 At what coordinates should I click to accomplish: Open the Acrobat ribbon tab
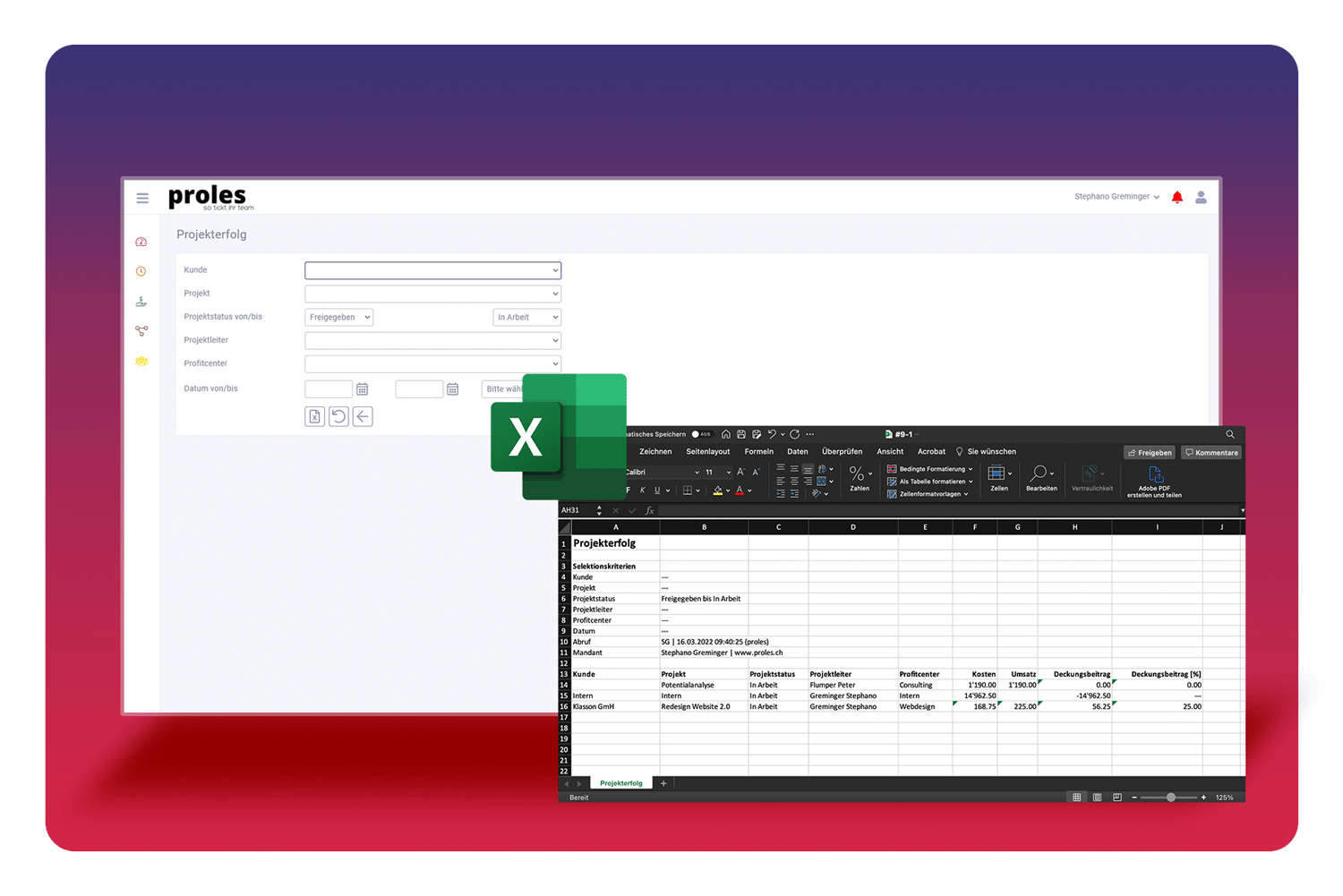pyautogui.click(x=931, y=452)
